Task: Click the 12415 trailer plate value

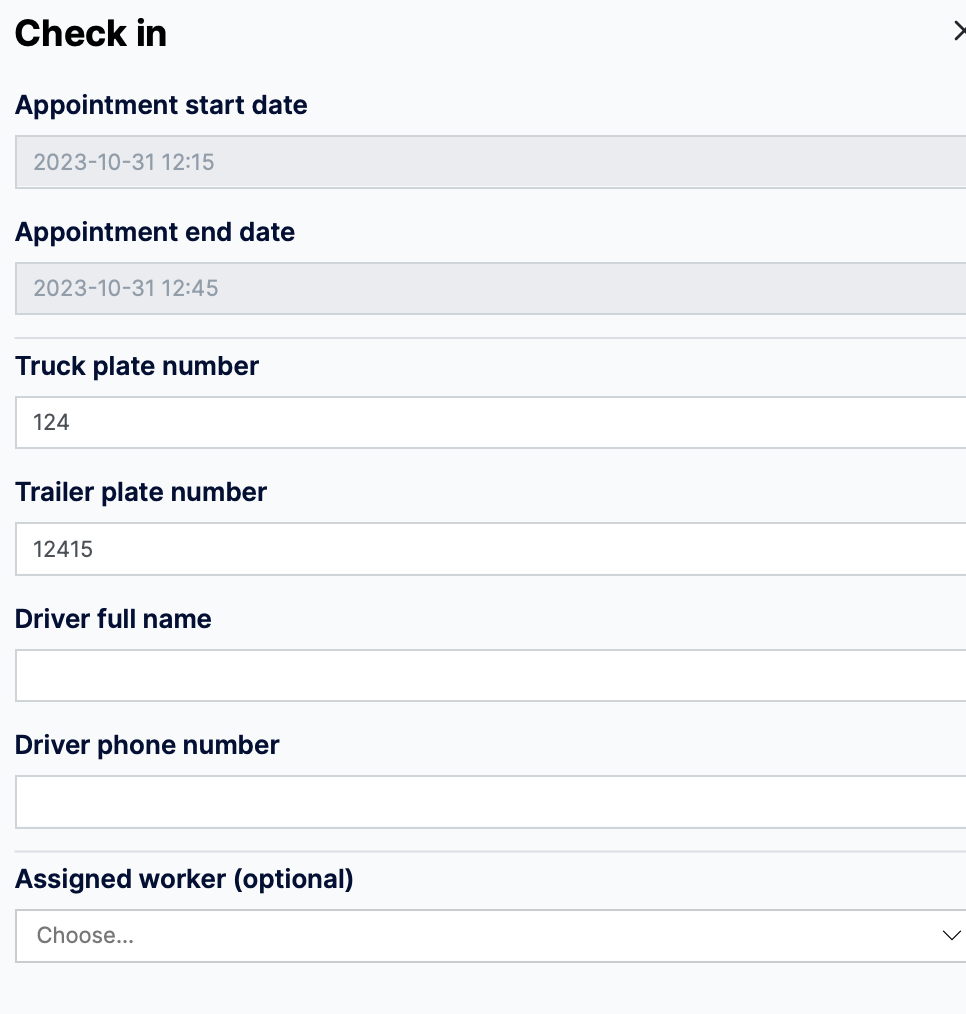Action: (63, 549)
